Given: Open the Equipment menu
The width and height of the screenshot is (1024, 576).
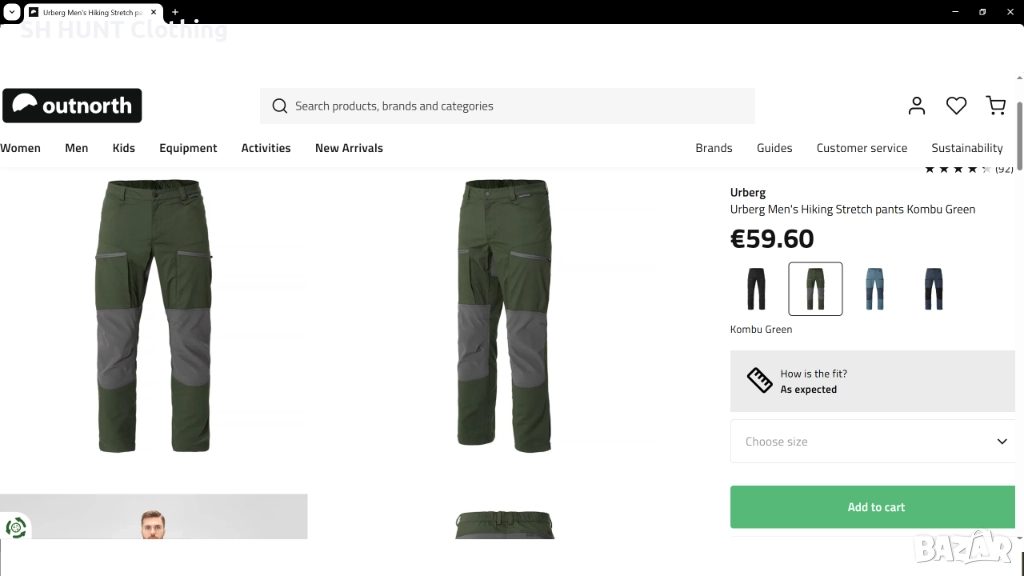Looking at the screenshot, I should [x=188, y=148].
